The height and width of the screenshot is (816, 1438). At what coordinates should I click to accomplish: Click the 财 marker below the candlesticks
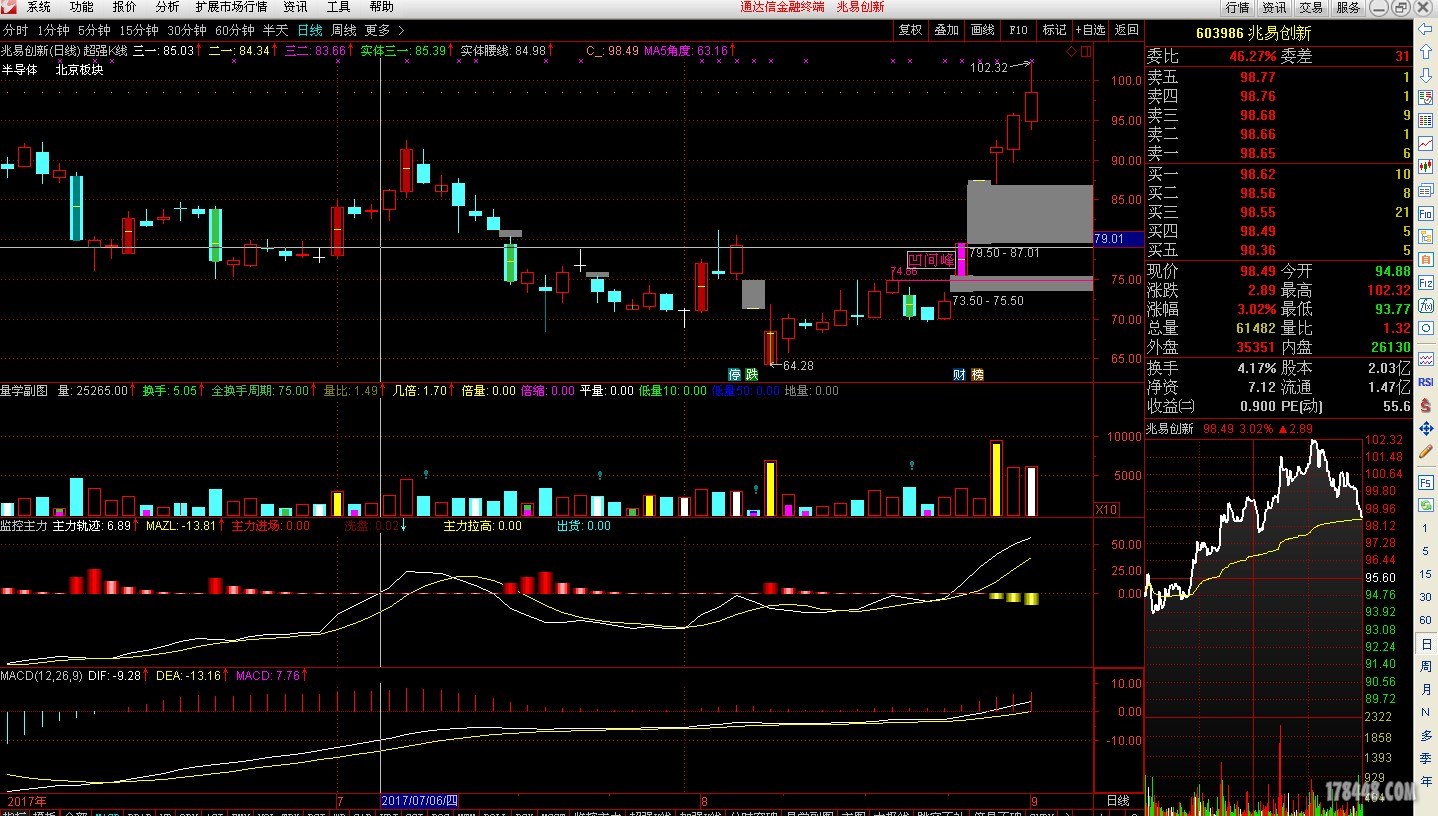coord(959,375)
